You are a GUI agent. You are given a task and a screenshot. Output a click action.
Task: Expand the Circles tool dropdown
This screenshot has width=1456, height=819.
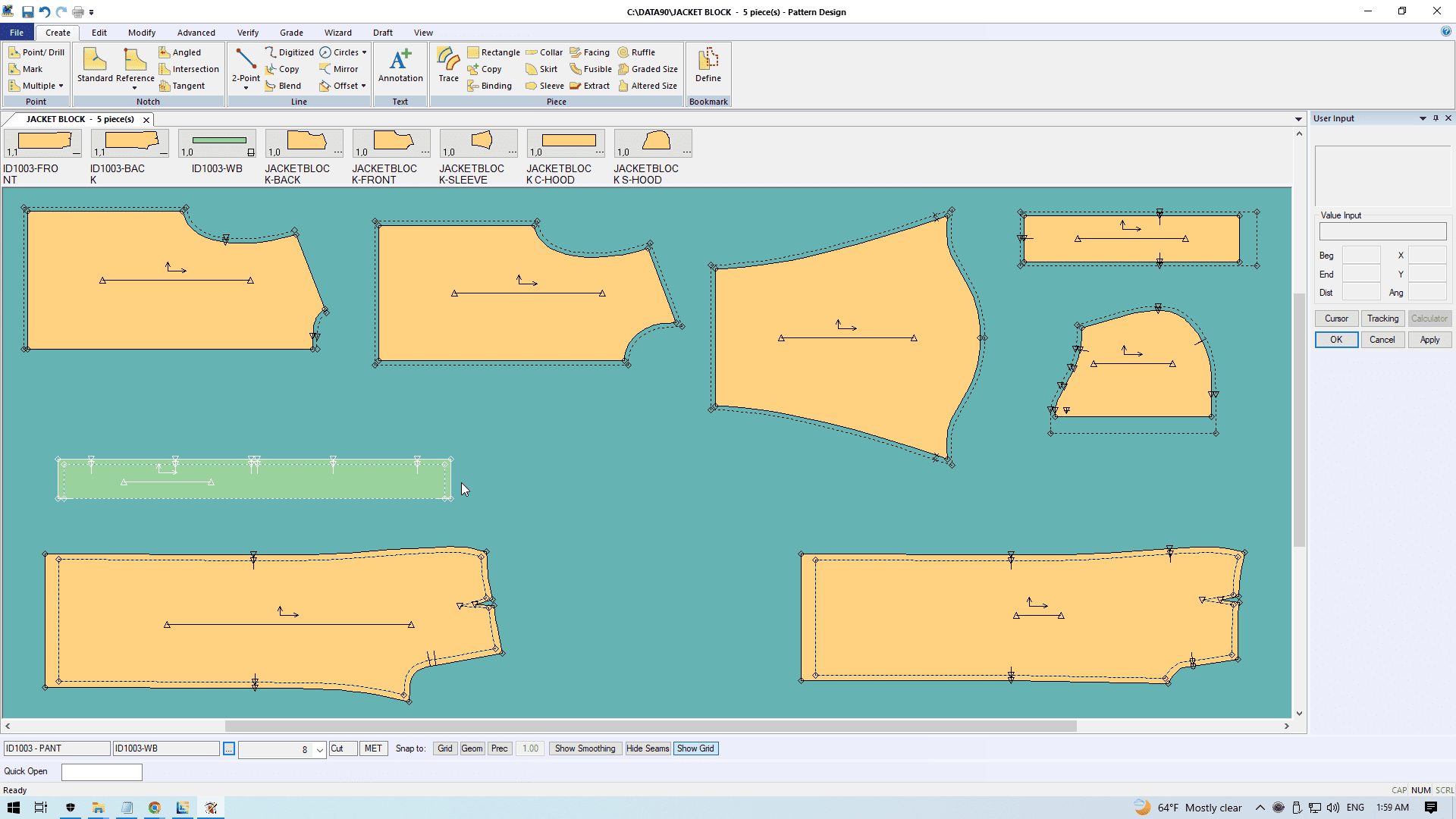point(365,52)
